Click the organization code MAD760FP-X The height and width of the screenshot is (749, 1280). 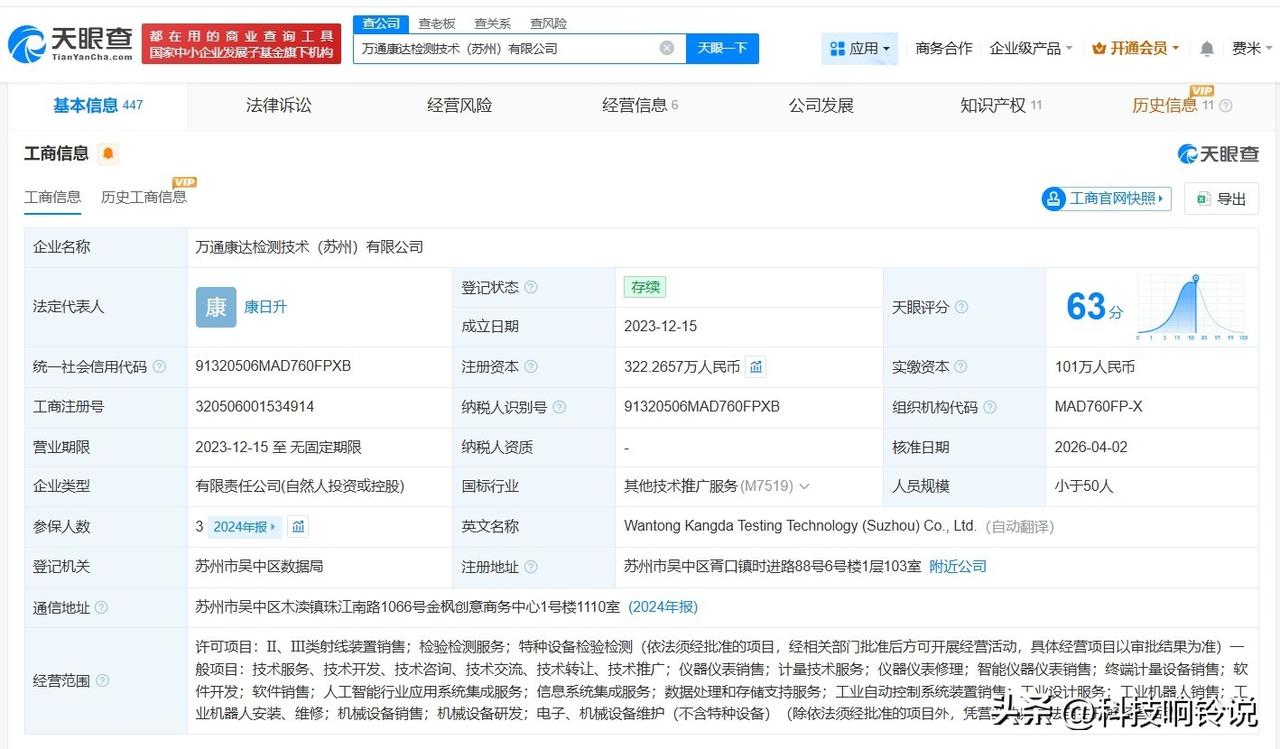[x=1098, y=407]
